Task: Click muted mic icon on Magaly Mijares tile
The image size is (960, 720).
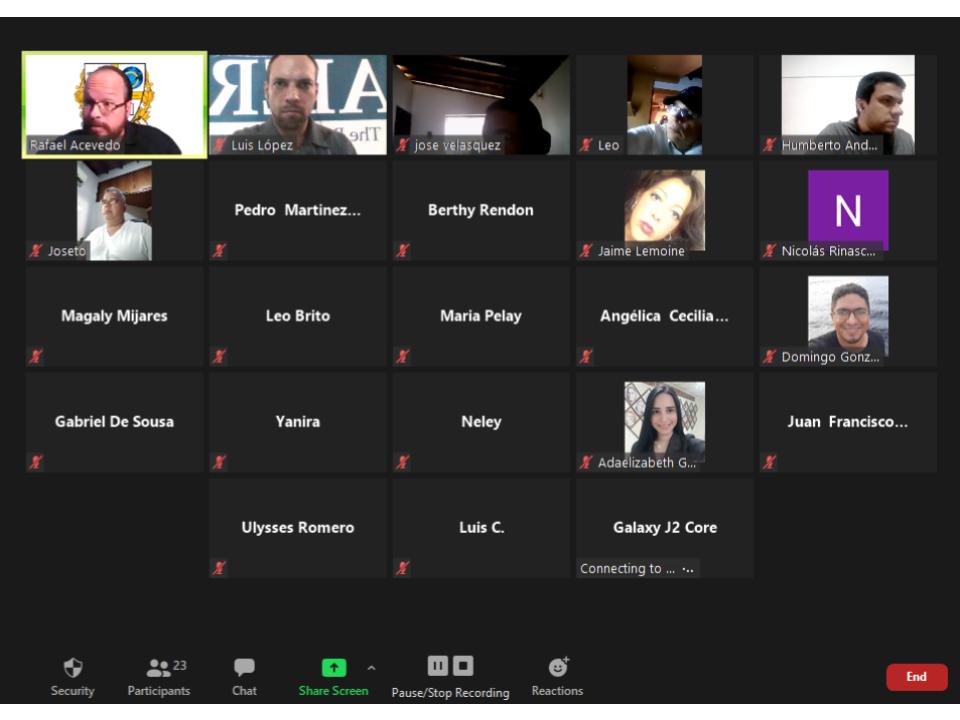Action: tap(36, 356)
